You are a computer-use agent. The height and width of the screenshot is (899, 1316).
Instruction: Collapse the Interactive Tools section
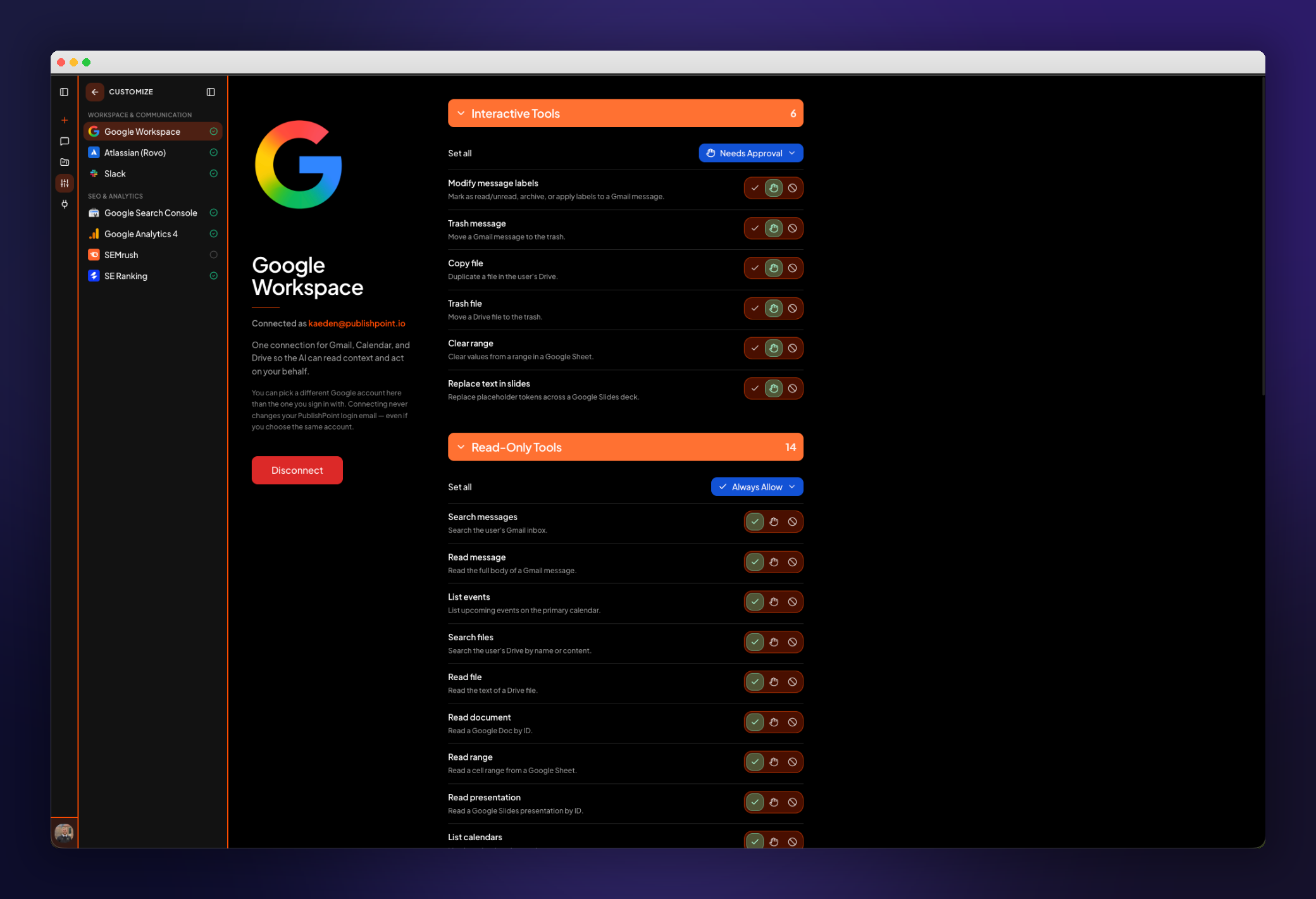click(625, 113)
